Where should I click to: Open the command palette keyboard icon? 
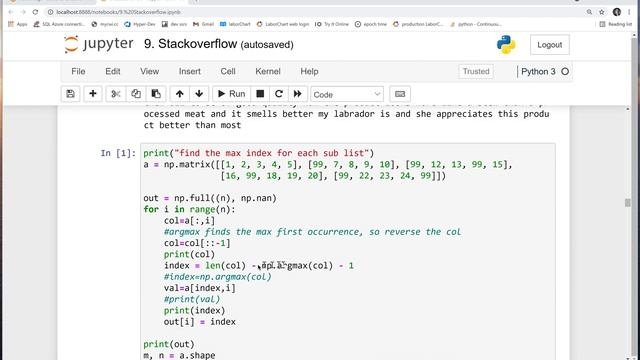[400, 94]
